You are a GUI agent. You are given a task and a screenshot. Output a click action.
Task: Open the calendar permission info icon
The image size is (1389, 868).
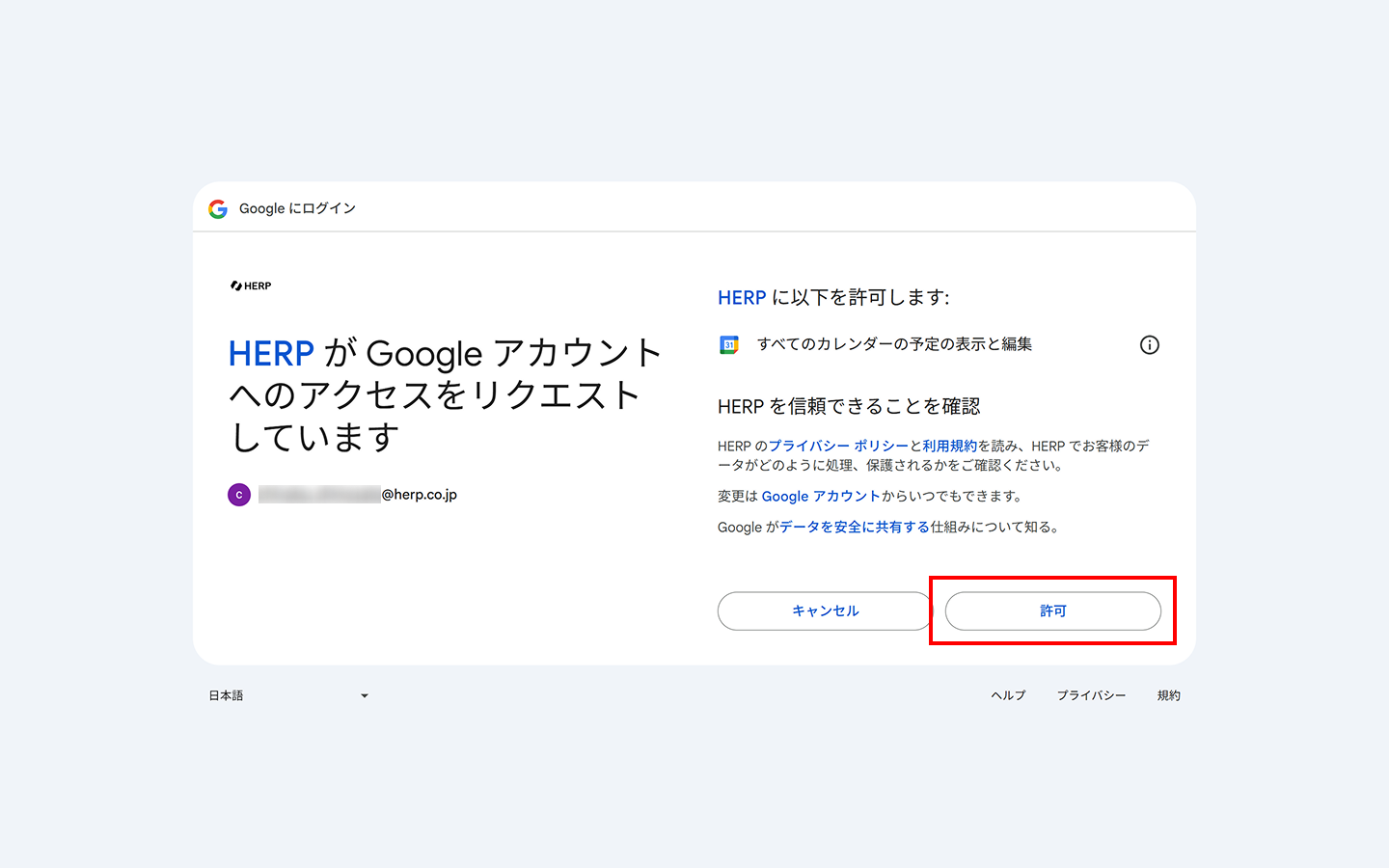1149,344
